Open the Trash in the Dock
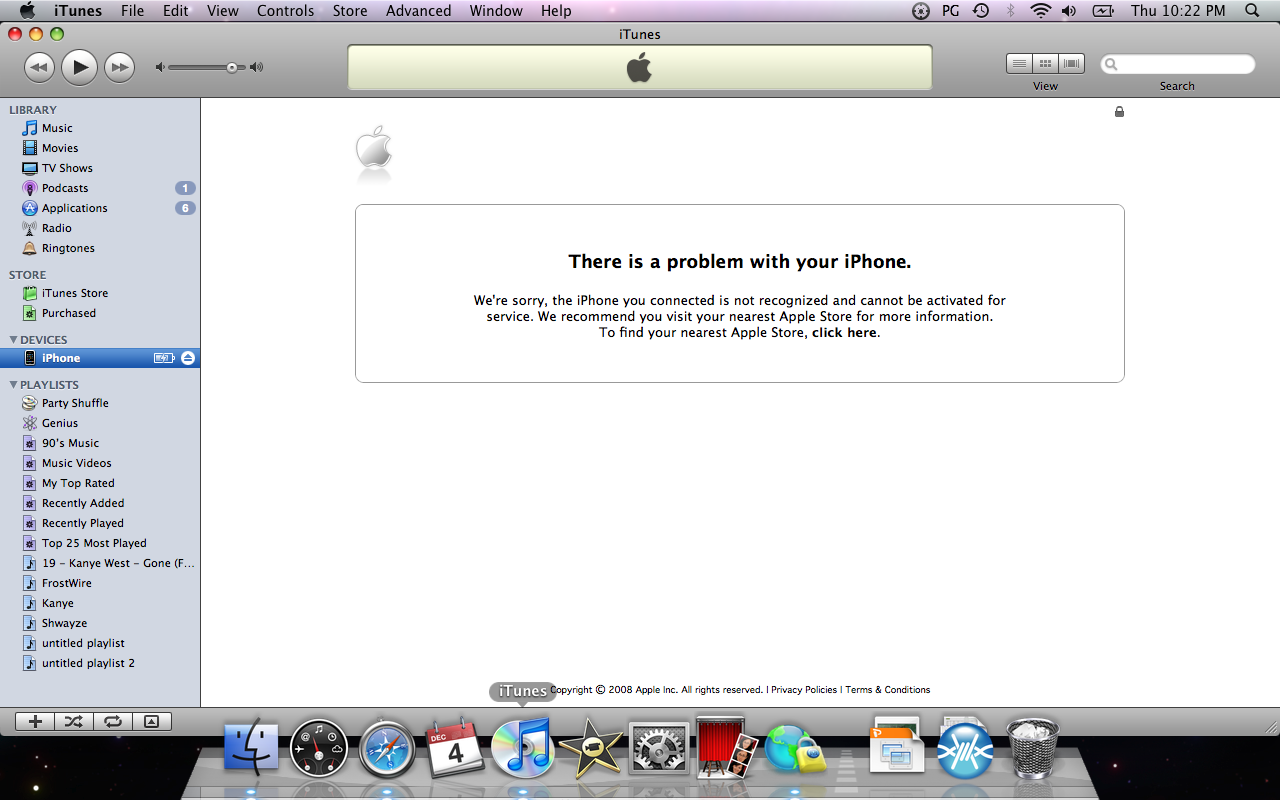 [x=1032, y=747]
